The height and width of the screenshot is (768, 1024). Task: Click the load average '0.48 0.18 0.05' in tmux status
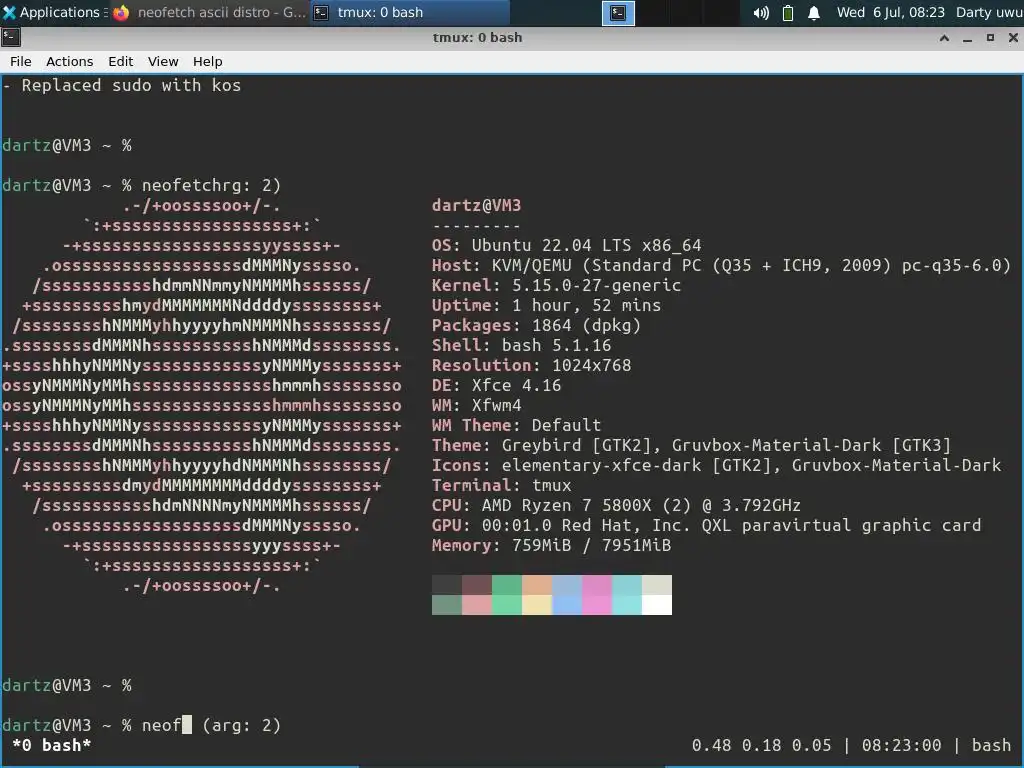click(x=761, y=745)
